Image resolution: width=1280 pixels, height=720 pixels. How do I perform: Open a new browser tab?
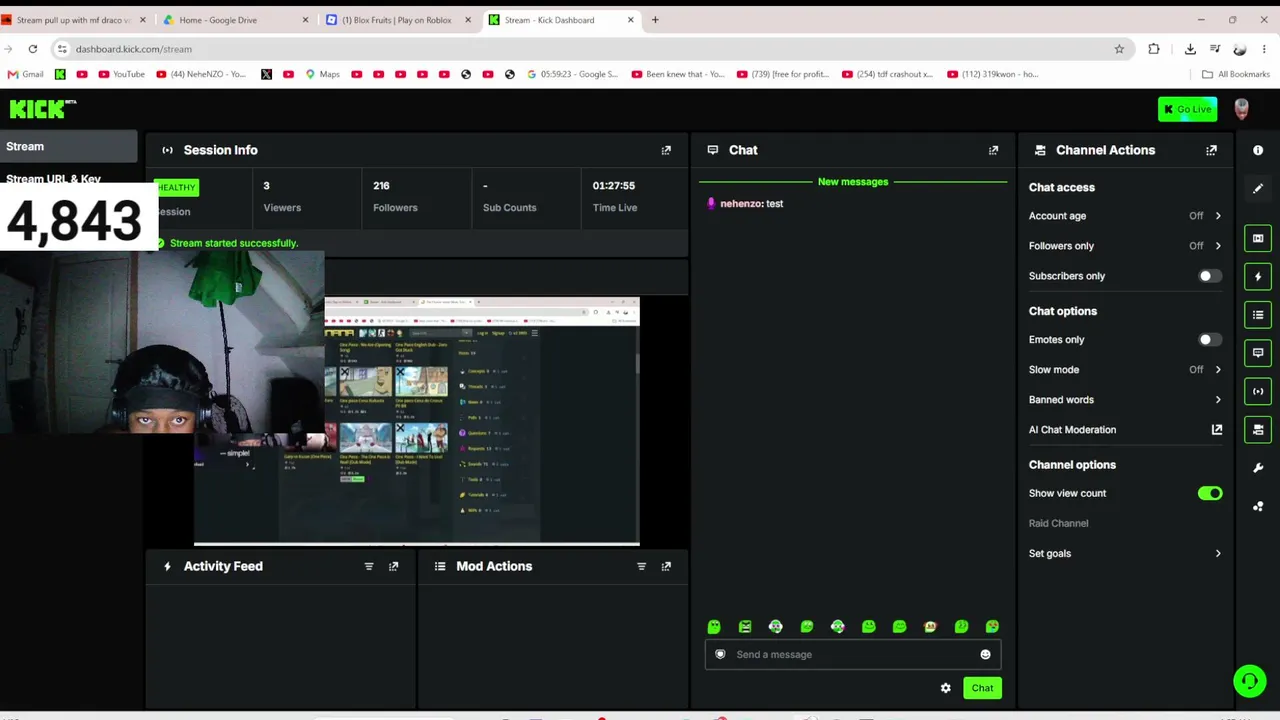(655, 20)
